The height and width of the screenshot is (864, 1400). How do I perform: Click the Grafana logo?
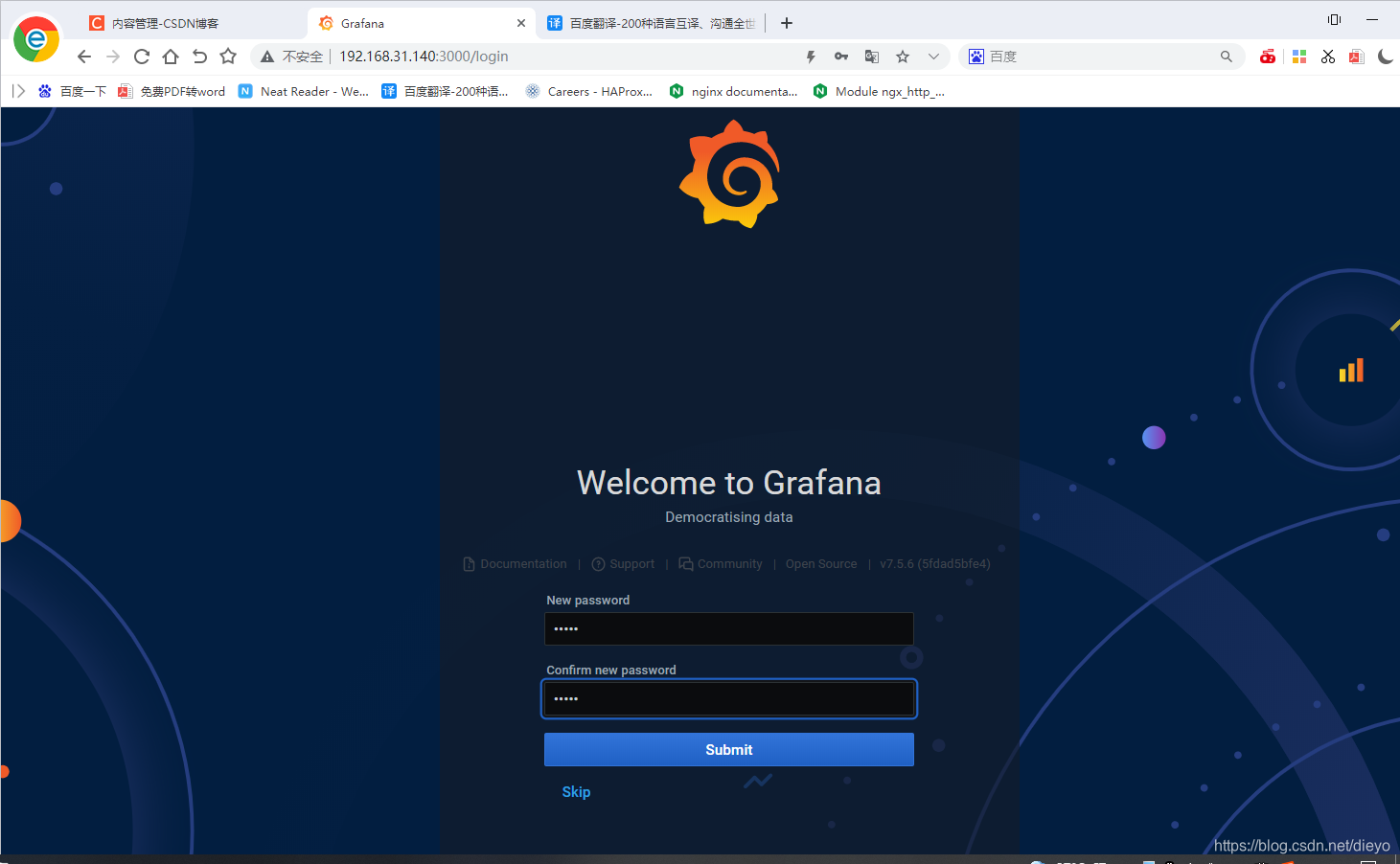[x=729, y=174]
